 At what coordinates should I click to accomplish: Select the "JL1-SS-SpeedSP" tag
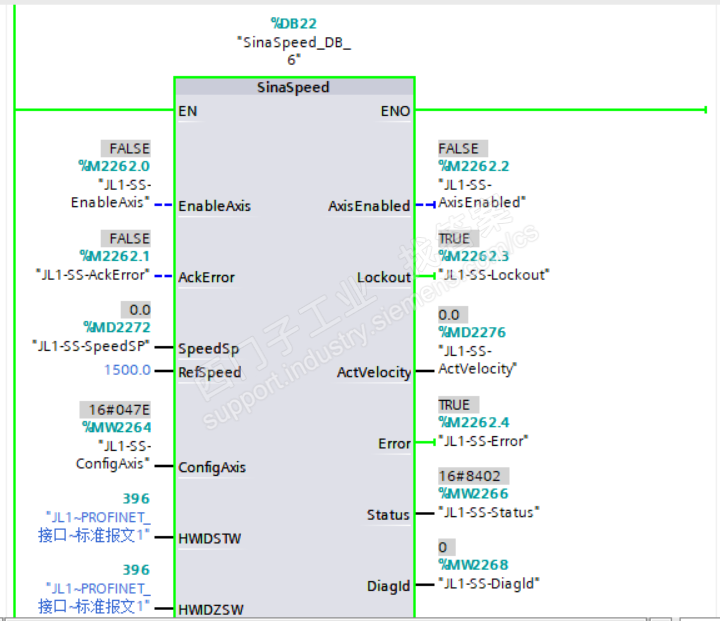pyautogui.click(x=91, y=346)
